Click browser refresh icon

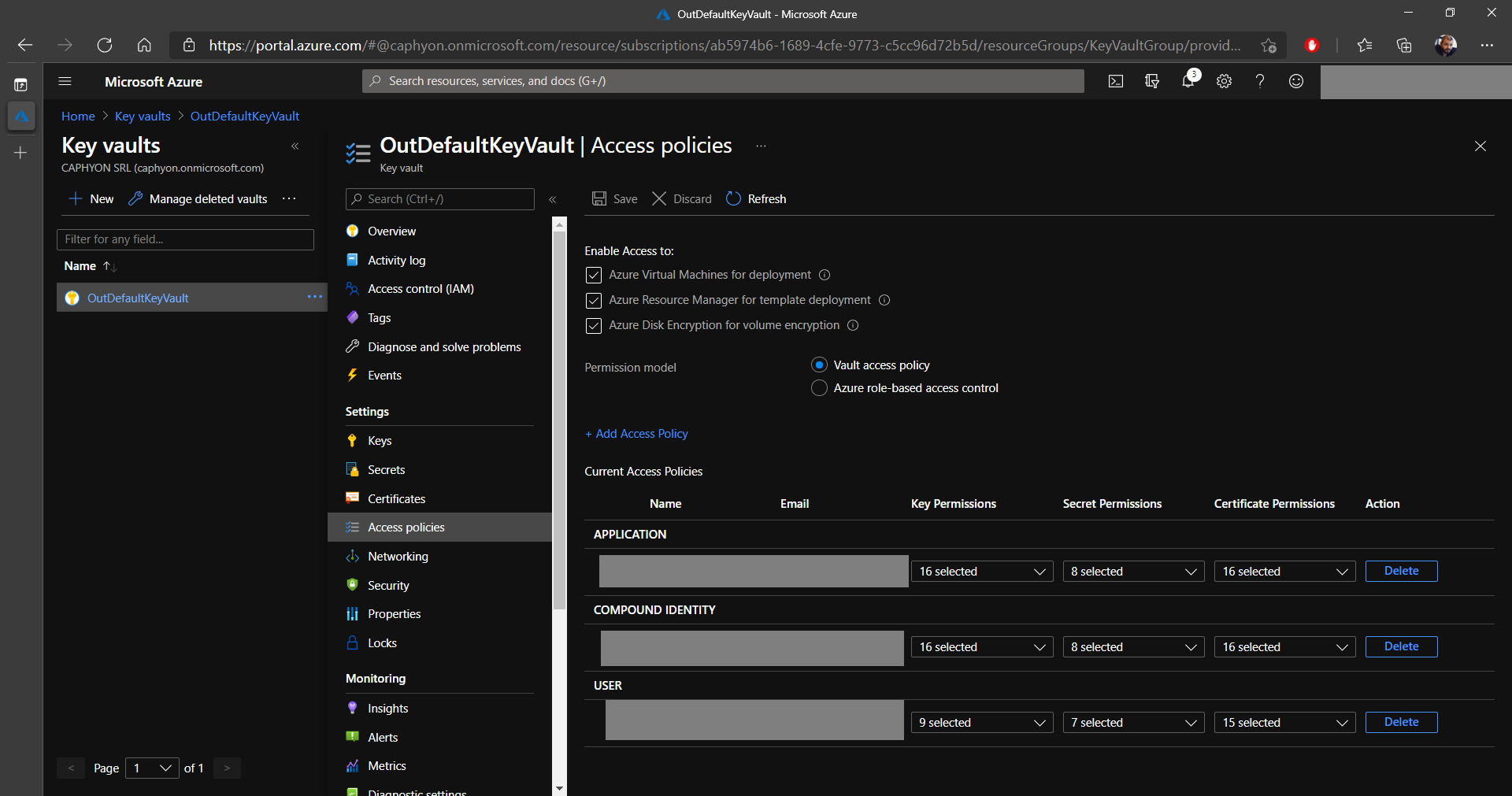(105, 45)
